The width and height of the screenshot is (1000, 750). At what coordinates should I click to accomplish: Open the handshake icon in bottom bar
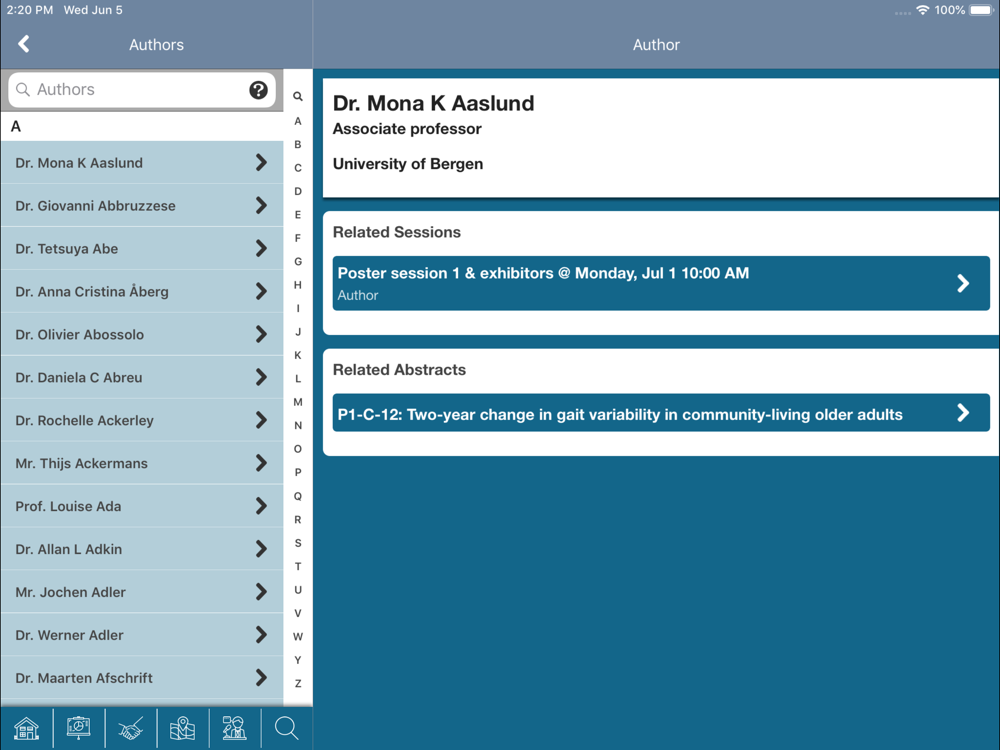(131, 728)
